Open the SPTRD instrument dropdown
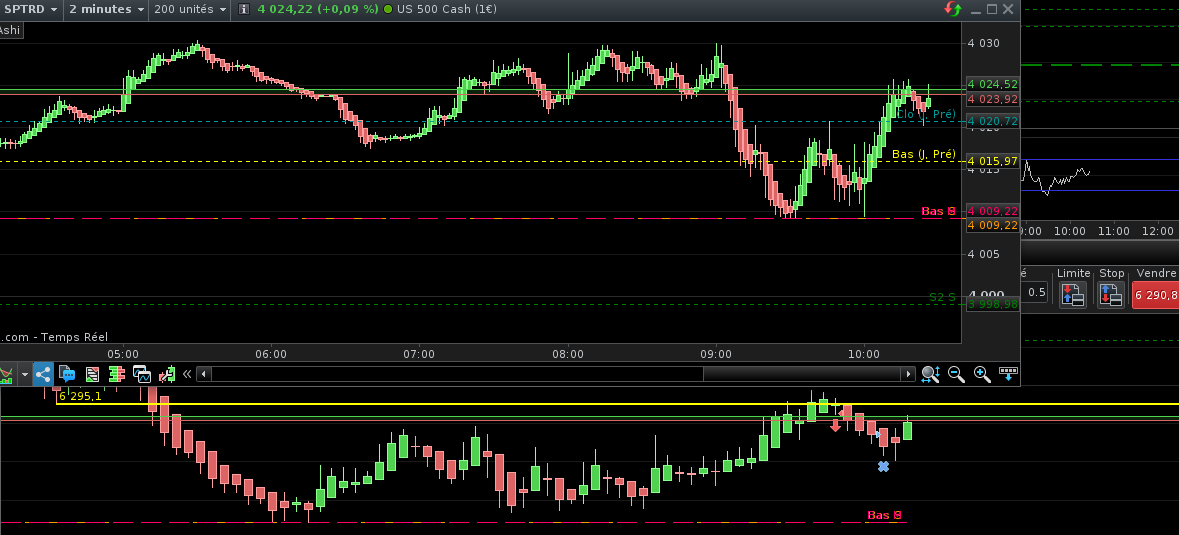1179x535 pixels. click(x=30, y=9)
